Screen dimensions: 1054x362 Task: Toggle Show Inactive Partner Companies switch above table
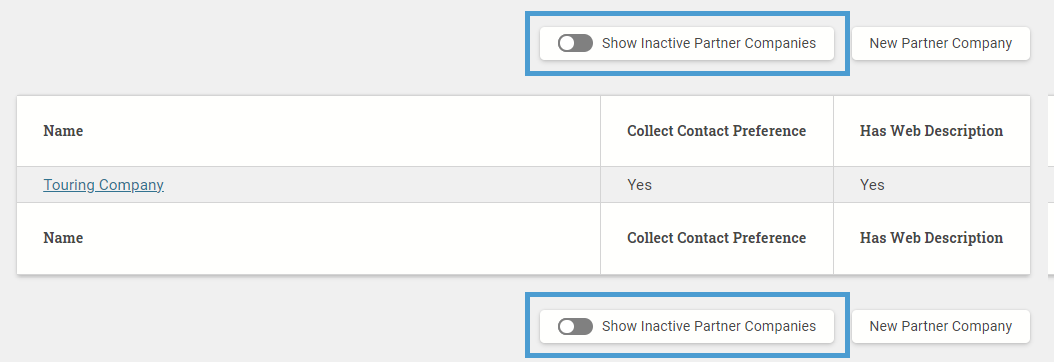click(x=575, y=44)
